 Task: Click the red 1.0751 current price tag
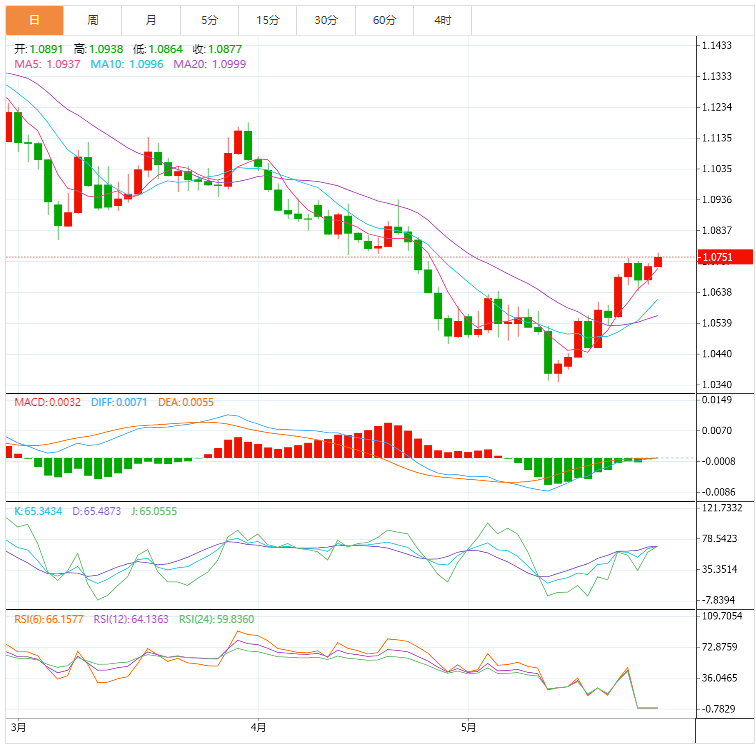pyautogui.click(x=725, y=257)
